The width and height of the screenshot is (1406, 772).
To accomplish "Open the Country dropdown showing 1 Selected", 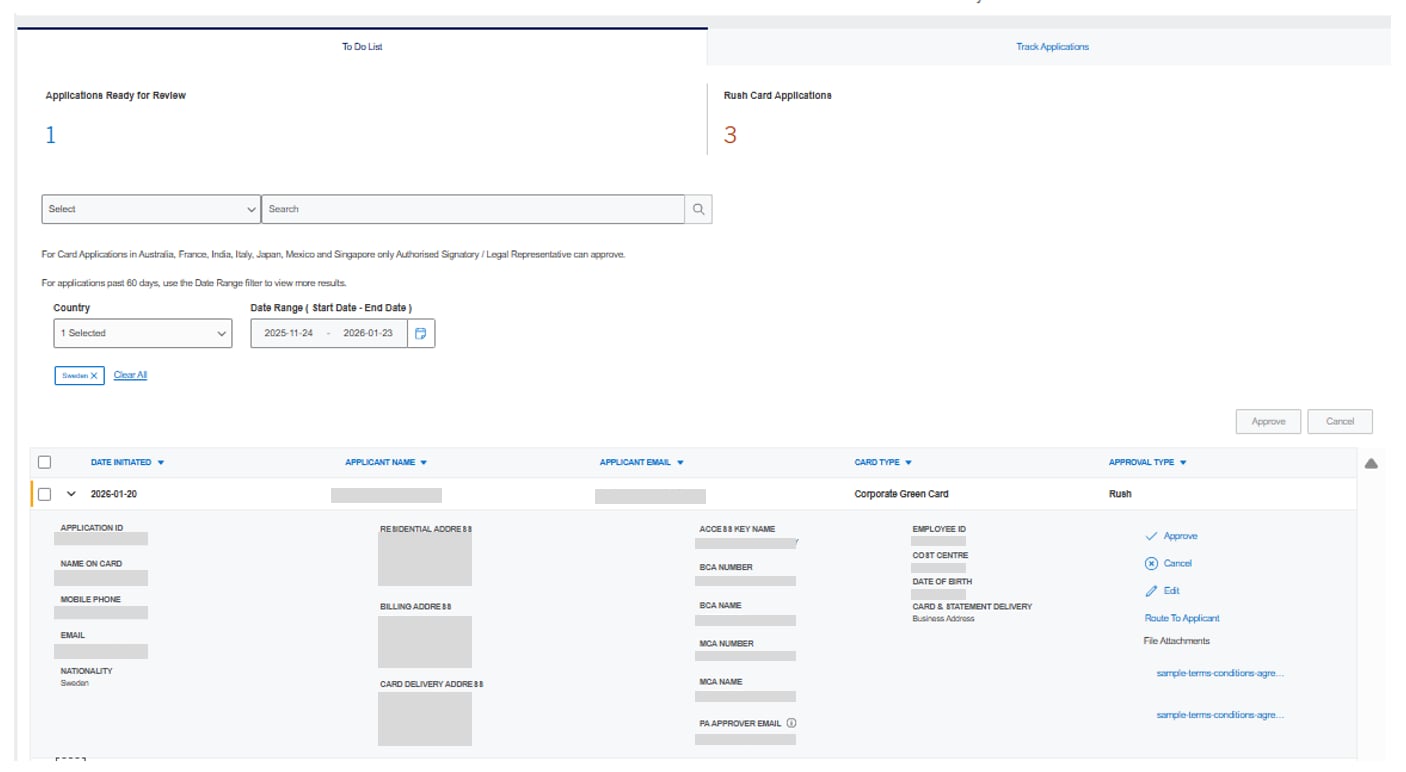I will 142,331.
